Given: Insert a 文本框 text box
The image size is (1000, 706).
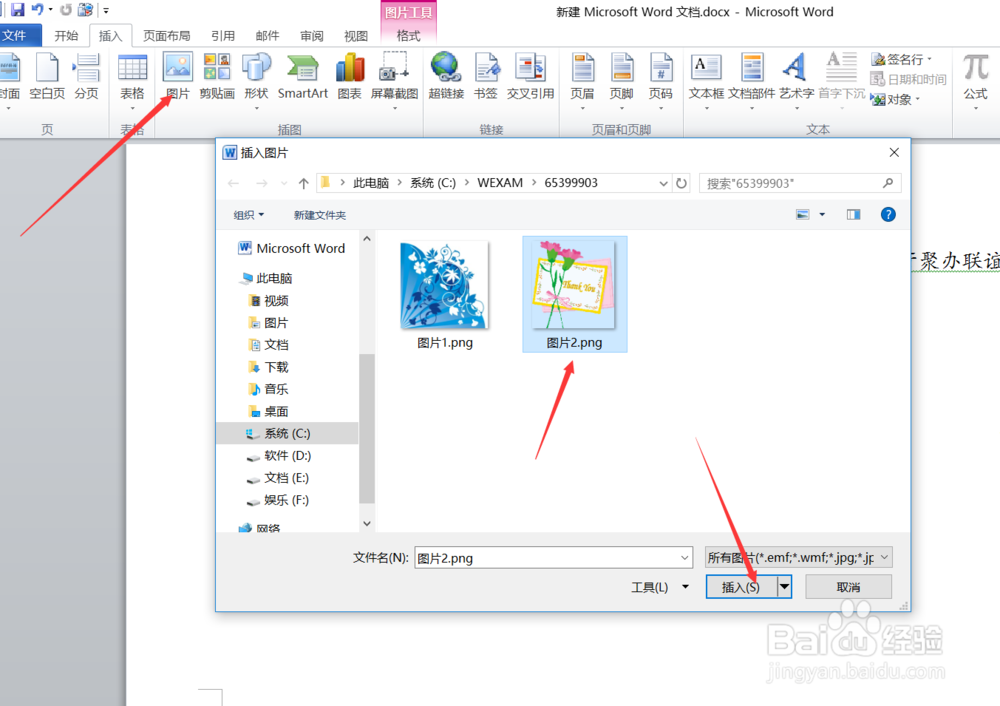Looking at the screenshot, I should pos(706,72).
